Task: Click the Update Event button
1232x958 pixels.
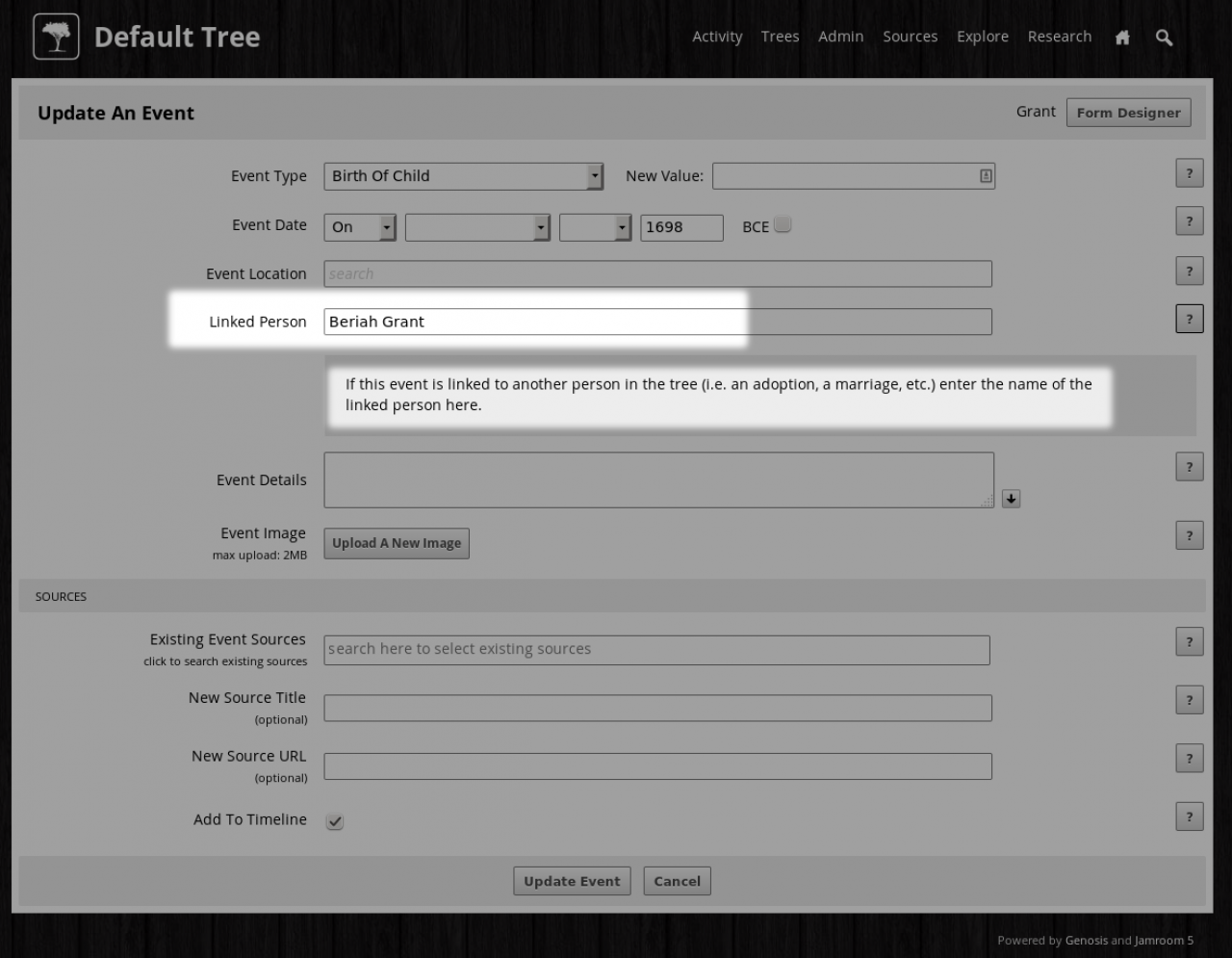Action: (572, 881)
